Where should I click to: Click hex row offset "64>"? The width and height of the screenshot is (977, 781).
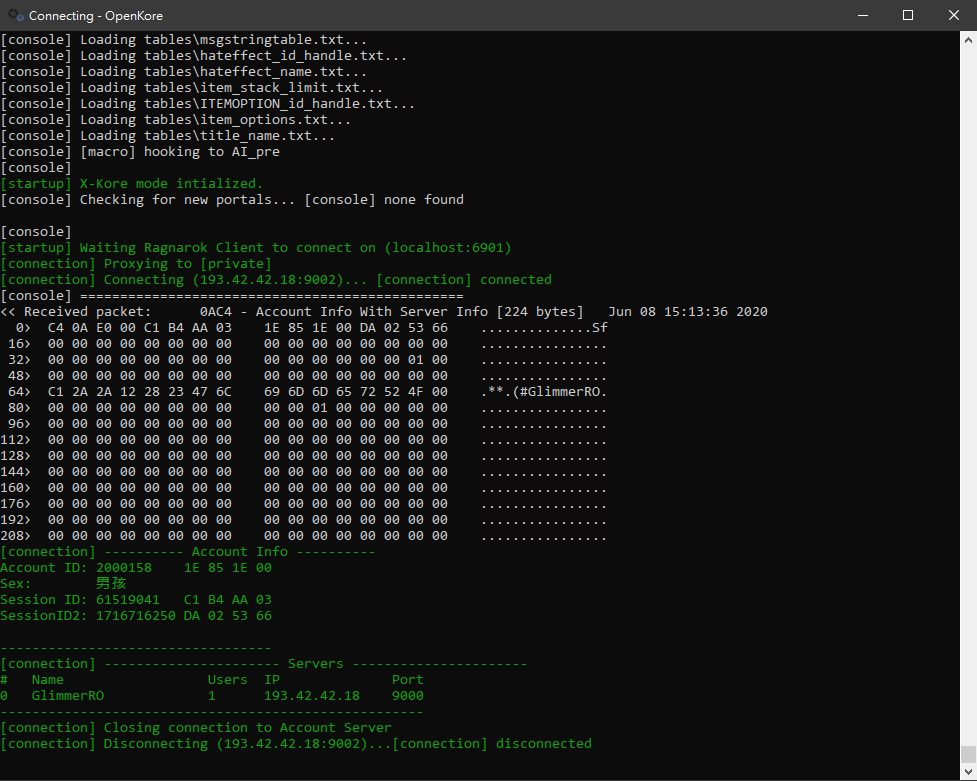[x=19, y=392]
